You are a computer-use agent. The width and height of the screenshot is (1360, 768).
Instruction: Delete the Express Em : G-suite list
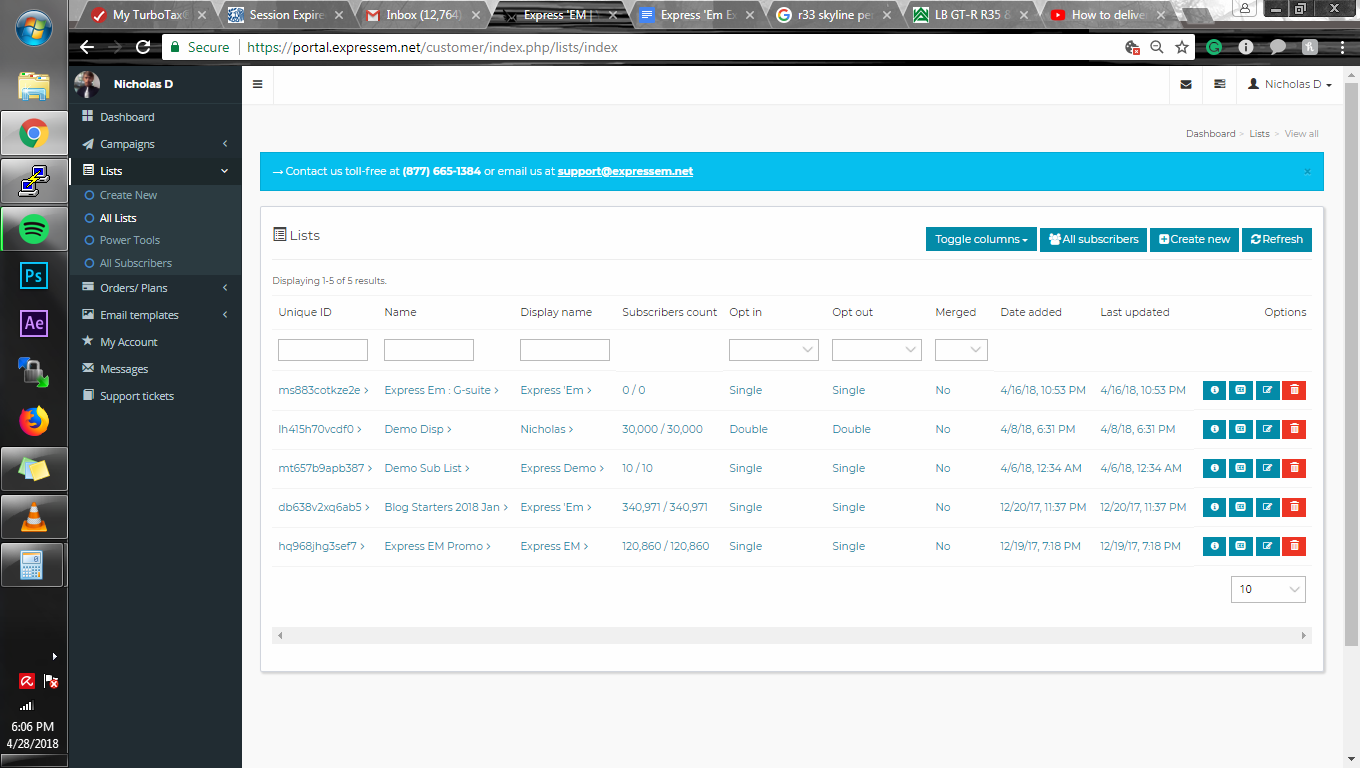click(x=1294, y=390)
